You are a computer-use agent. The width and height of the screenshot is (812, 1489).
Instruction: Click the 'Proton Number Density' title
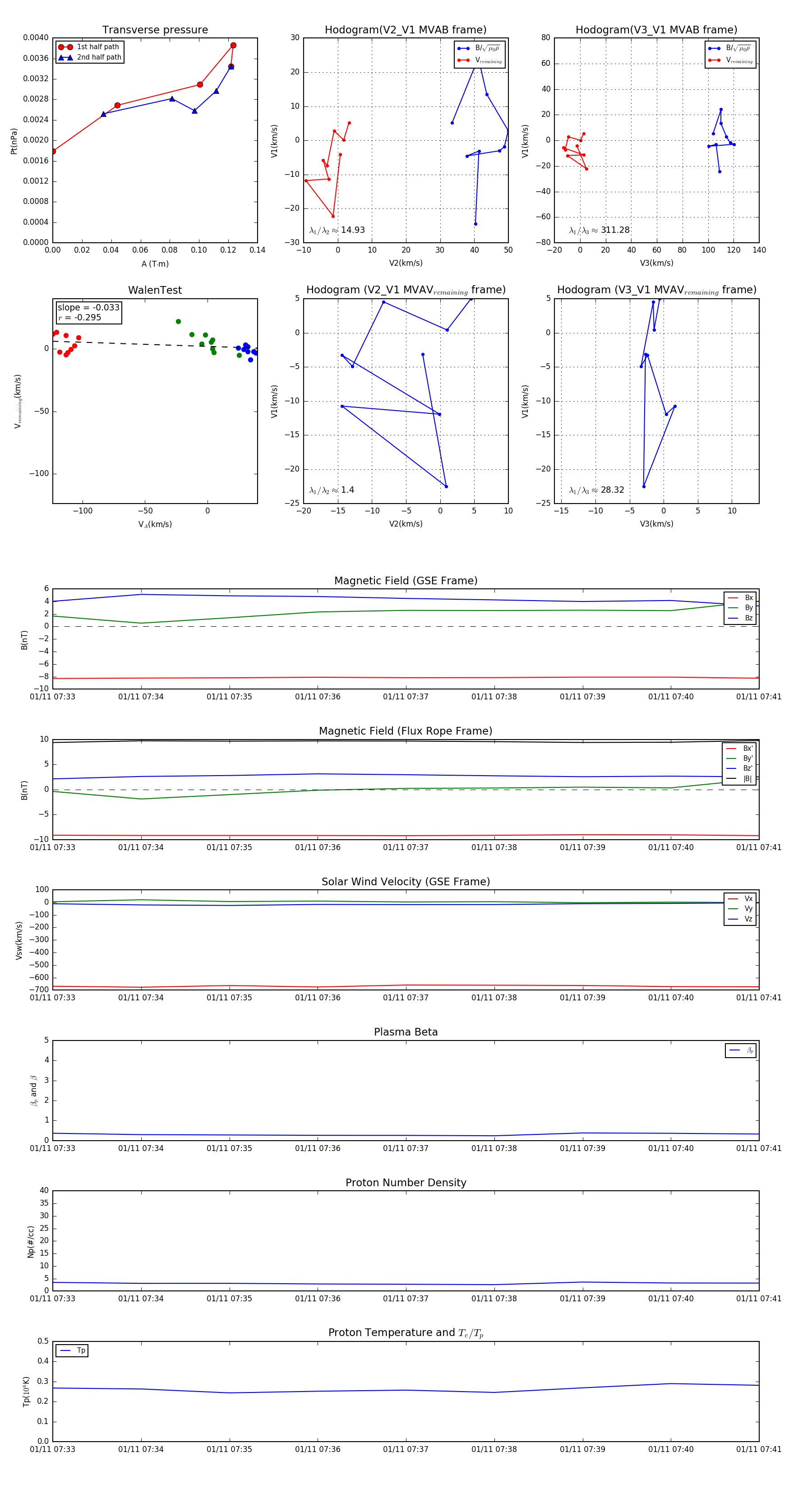pos(406,1183)
